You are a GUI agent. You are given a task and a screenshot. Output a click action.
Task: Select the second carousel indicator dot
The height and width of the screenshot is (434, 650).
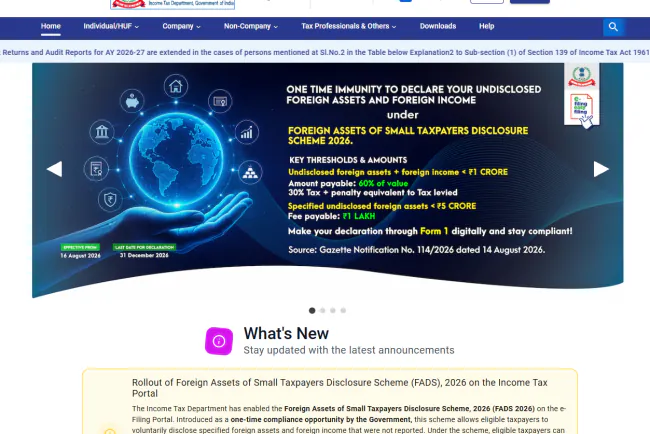click(323, 310)
